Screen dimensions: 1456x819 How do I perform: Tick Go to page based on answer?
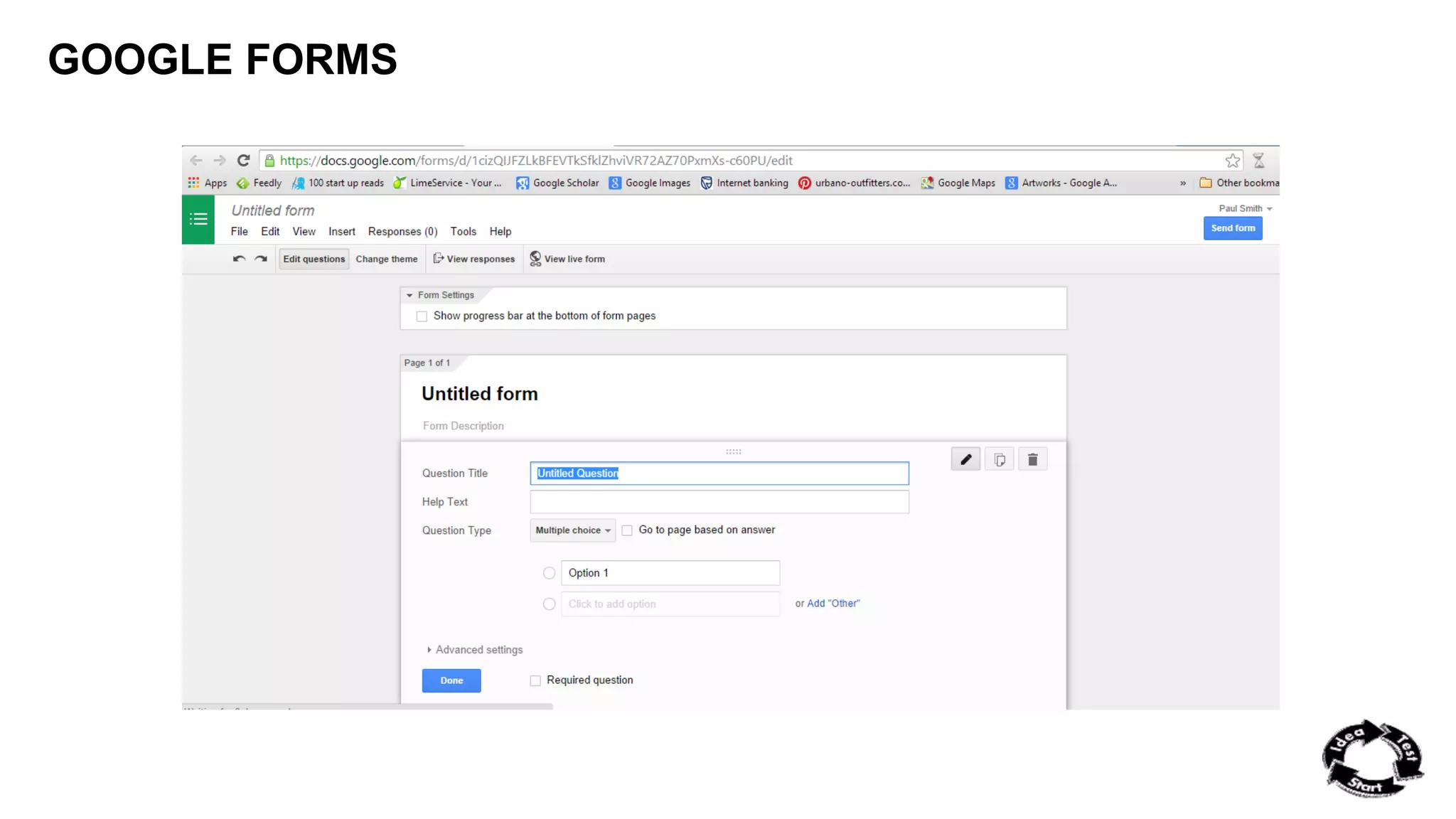click(627, 530)
